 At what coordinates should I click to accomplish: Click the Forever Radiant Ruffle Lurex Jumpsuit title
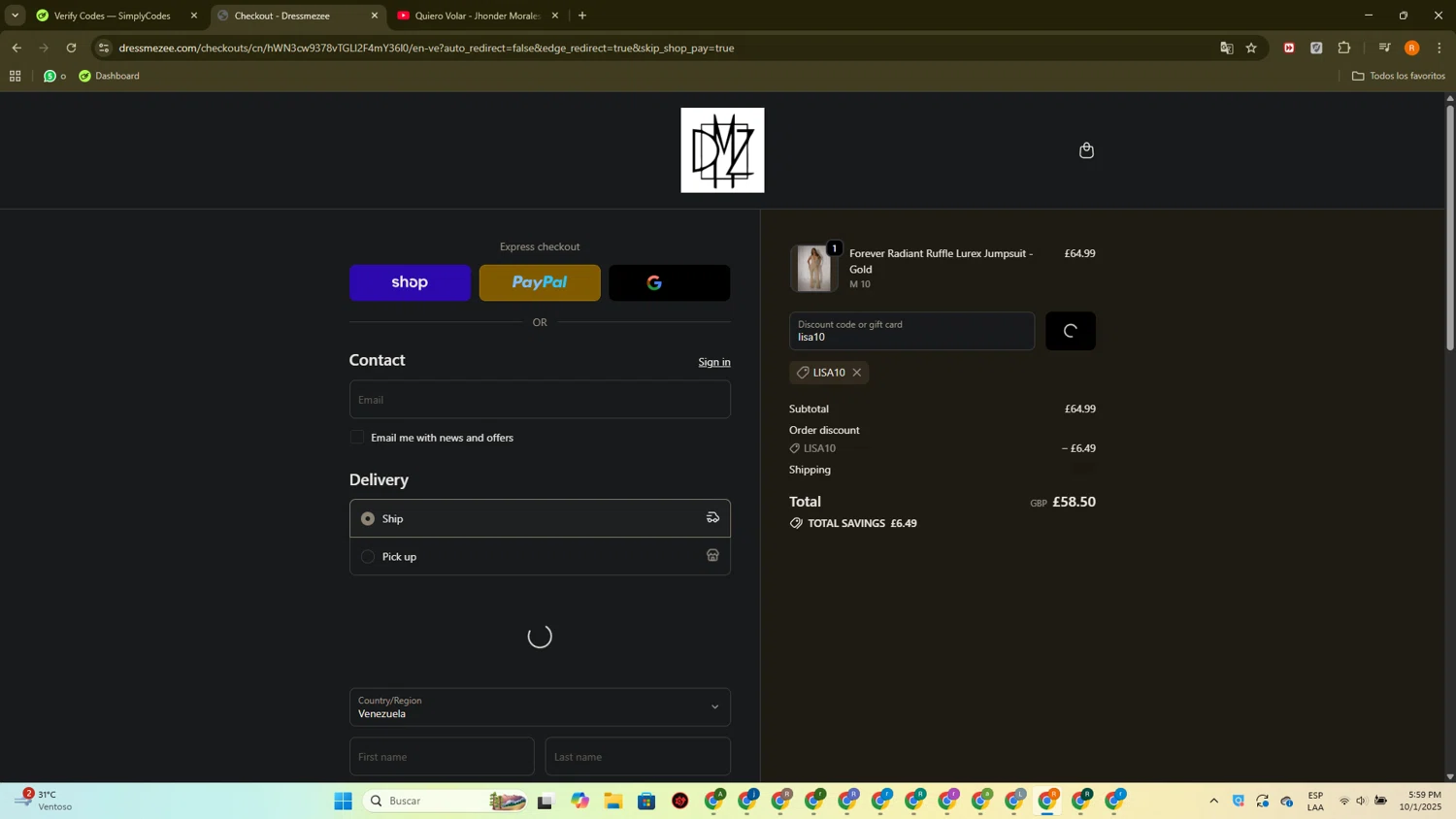941,261
